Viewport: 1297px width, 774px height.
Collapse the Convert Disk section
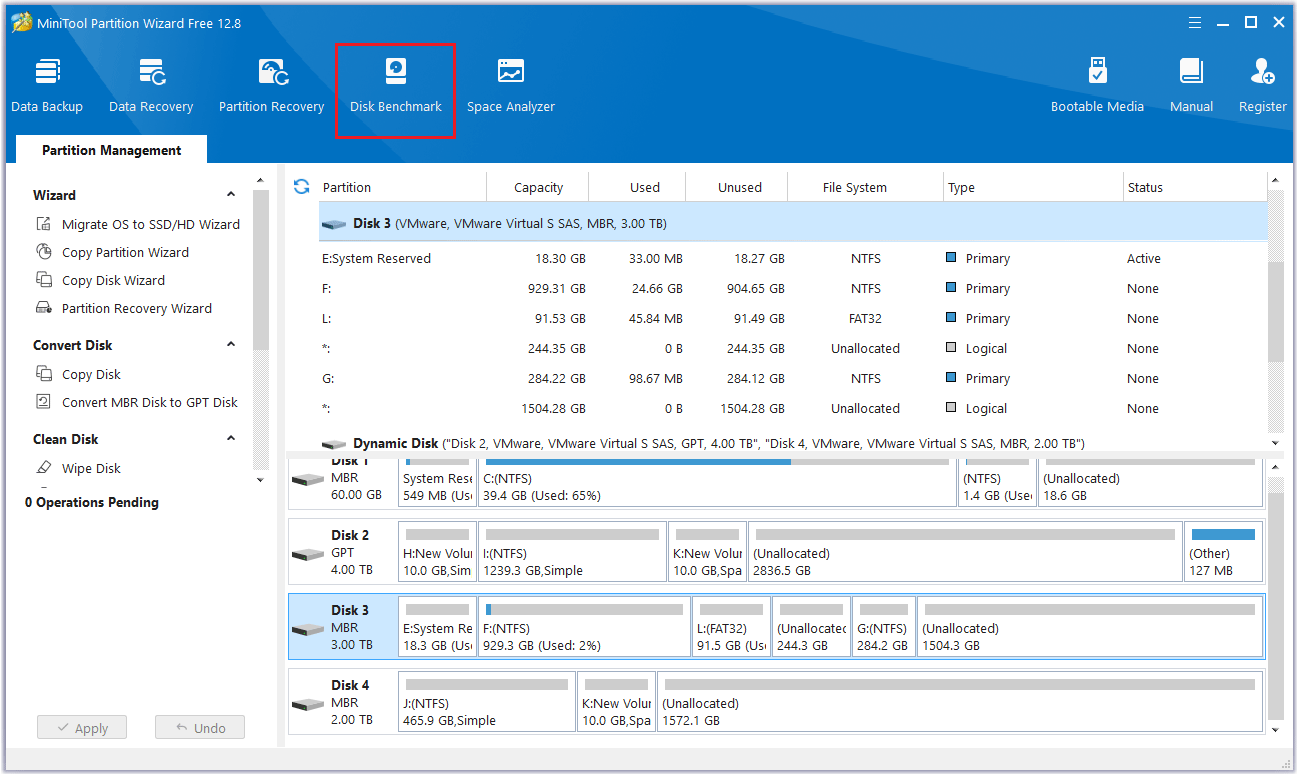231,345
